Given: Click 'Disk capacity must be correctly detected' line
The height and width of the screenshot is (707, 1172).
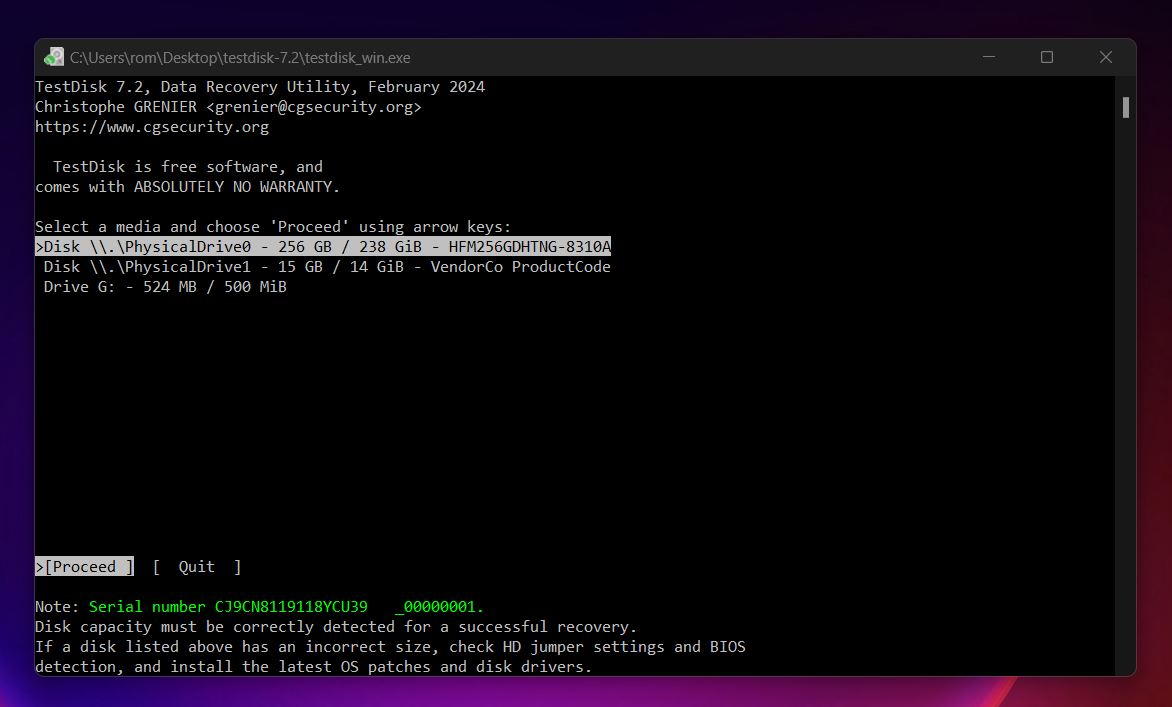Looking at the screenshot, I should [x=336, y=627].
